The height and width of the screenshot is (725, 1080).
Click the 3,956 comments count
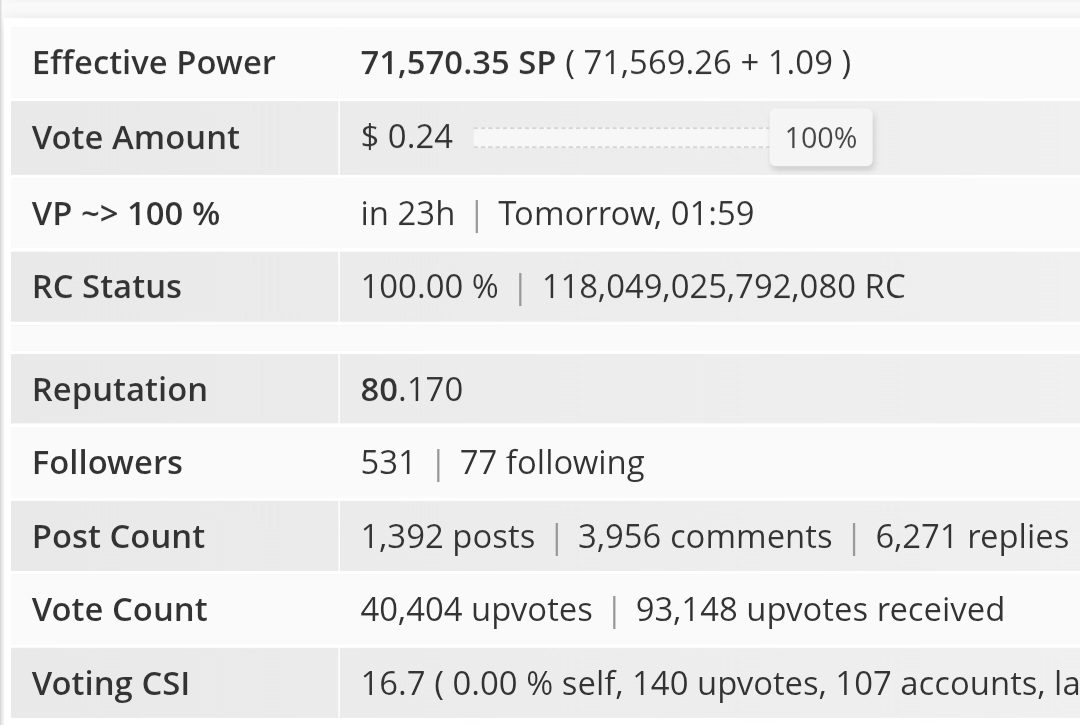[705, 536]
